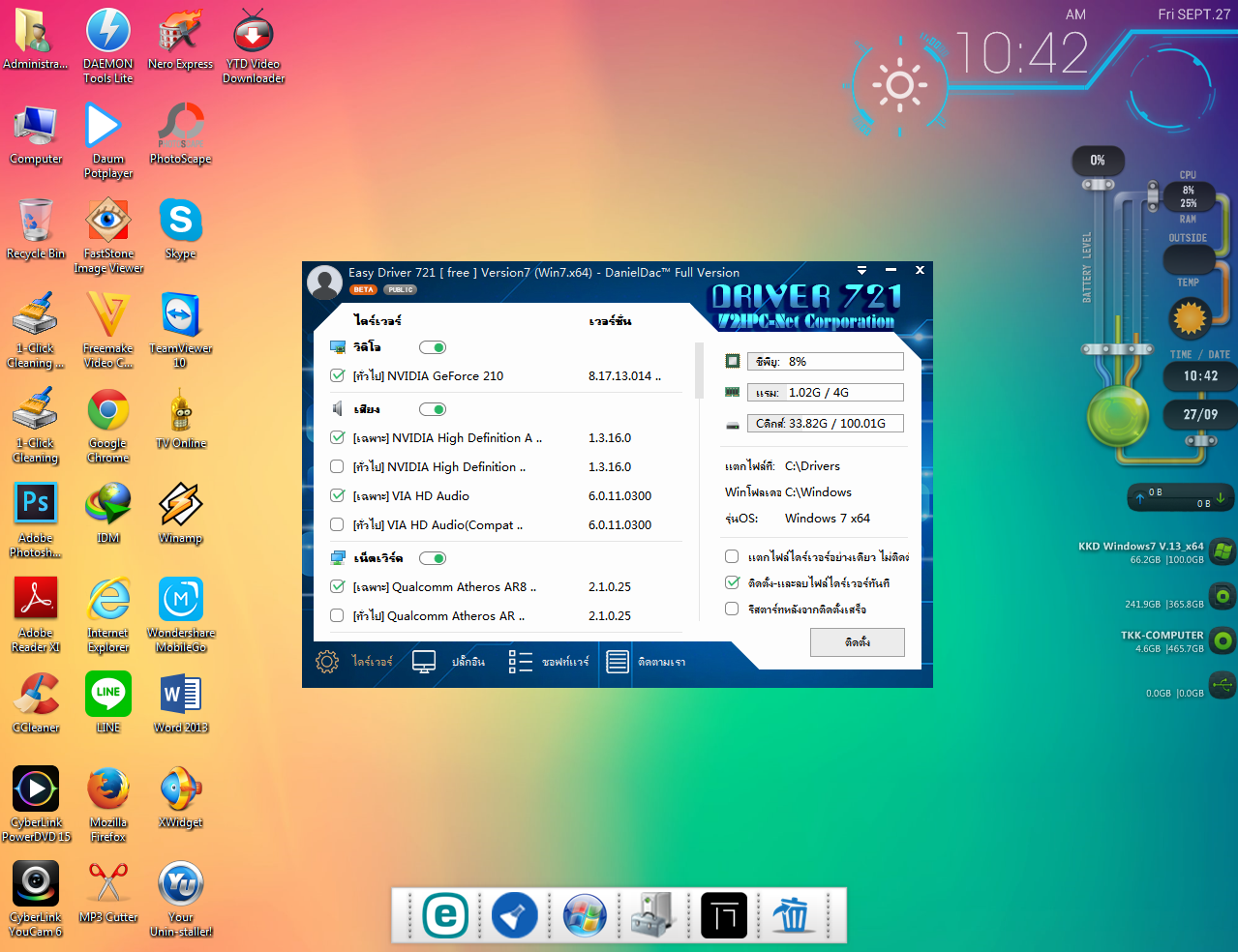Uncheck the VIA HD Audio driver
The height and width of the screenshot is (952, 1238).
[x=337, y=495]
